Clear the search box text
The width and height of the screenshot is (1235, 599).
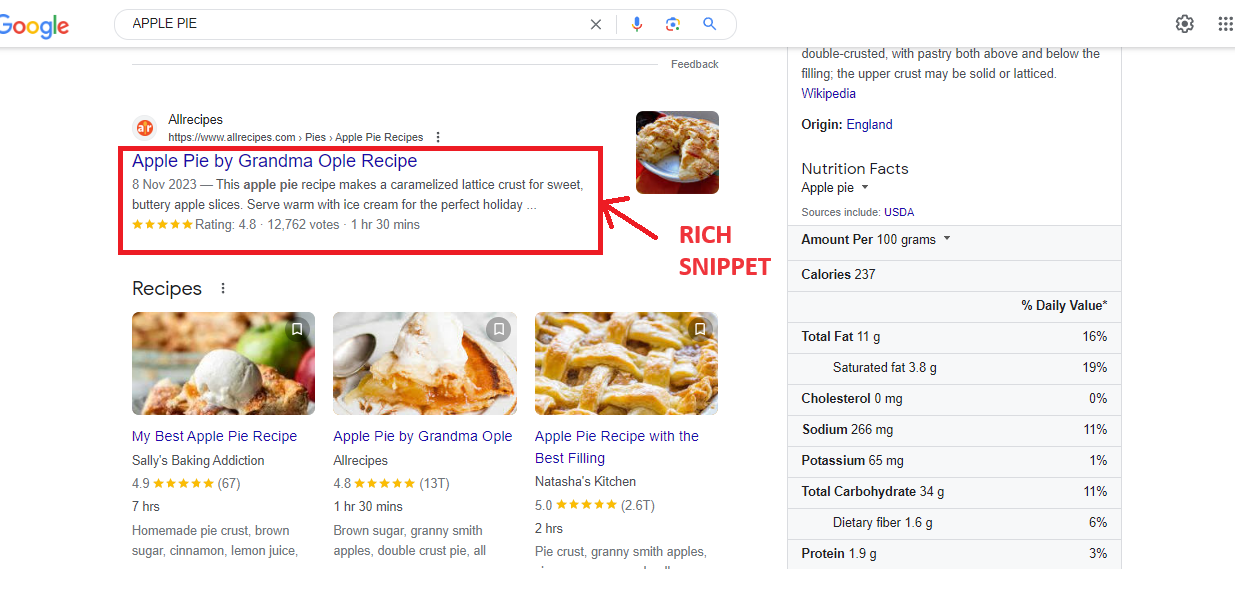tap(596, 24)
